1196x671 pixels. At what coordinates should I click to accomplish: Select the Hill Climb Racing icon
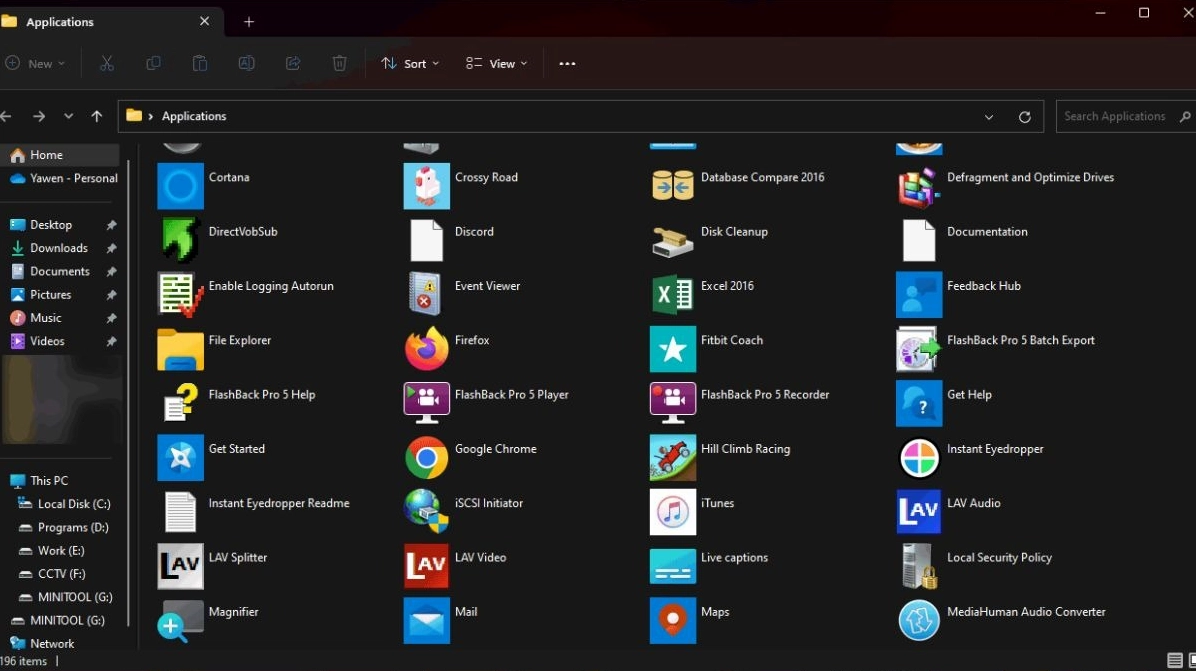673,458
